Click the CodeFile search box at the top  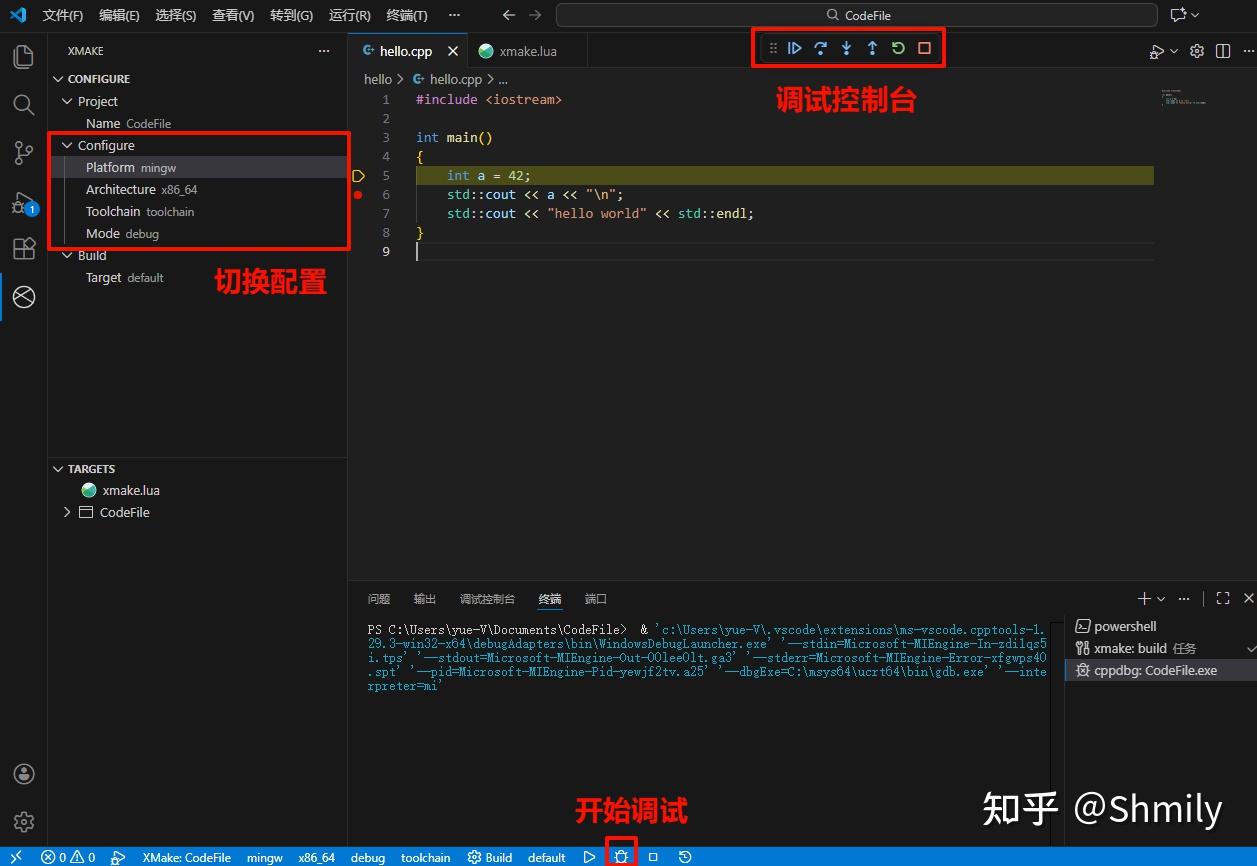[858, 14]
